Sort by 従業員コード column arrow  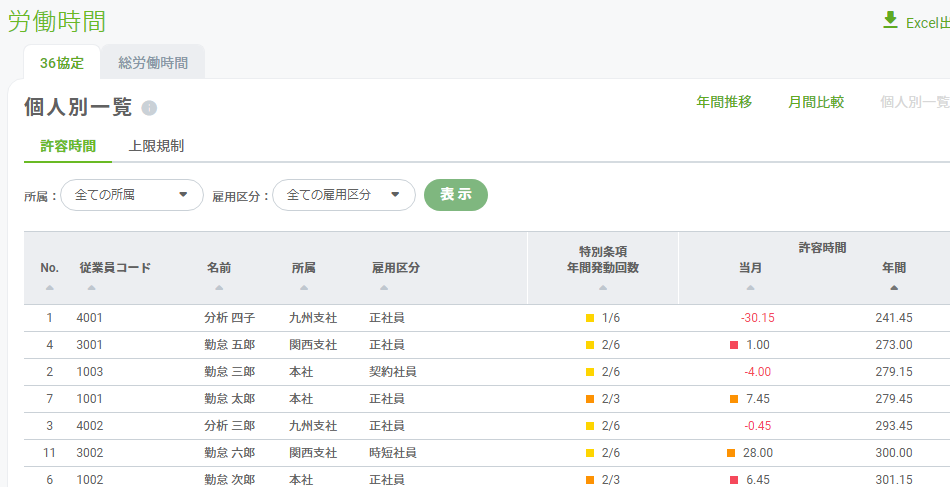pyautogui.click(x=91, y=288)
